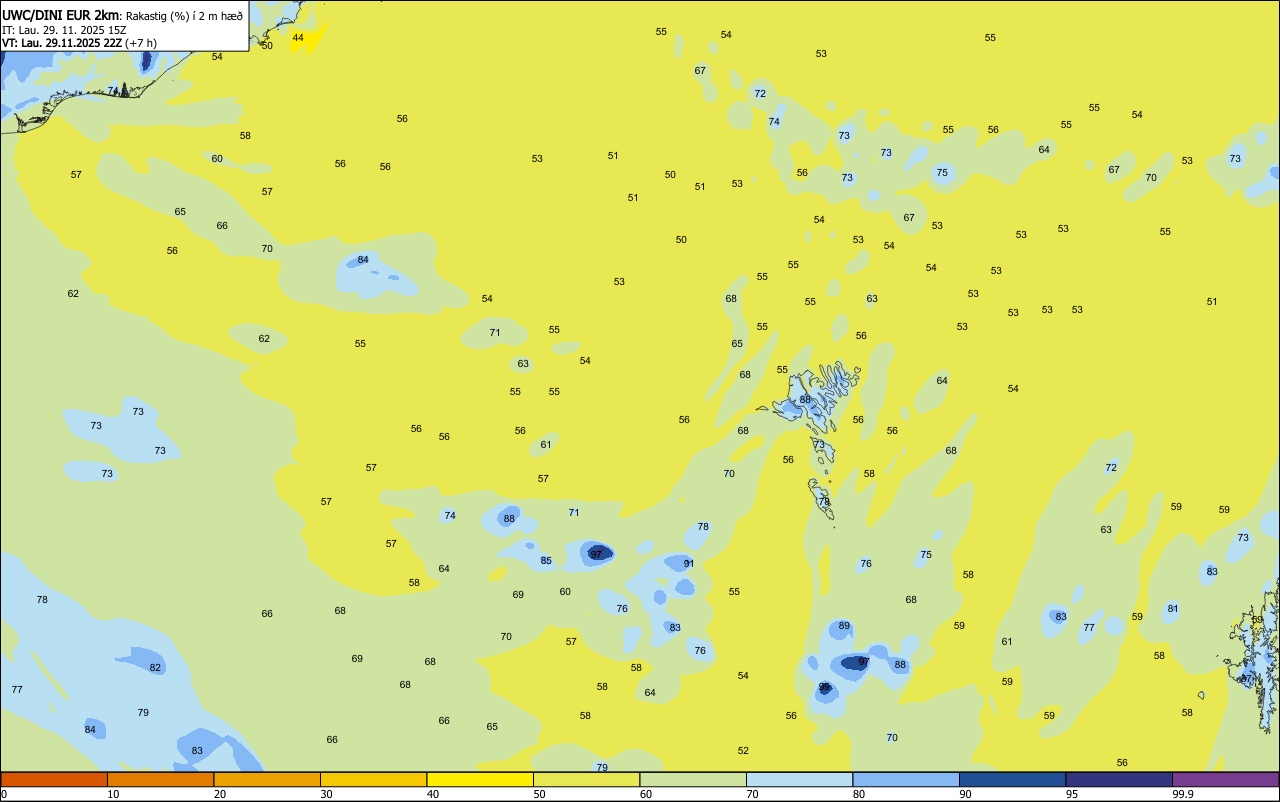Click the '87' humidity value on the map

pyautogui.click(x=1245, y=680)
